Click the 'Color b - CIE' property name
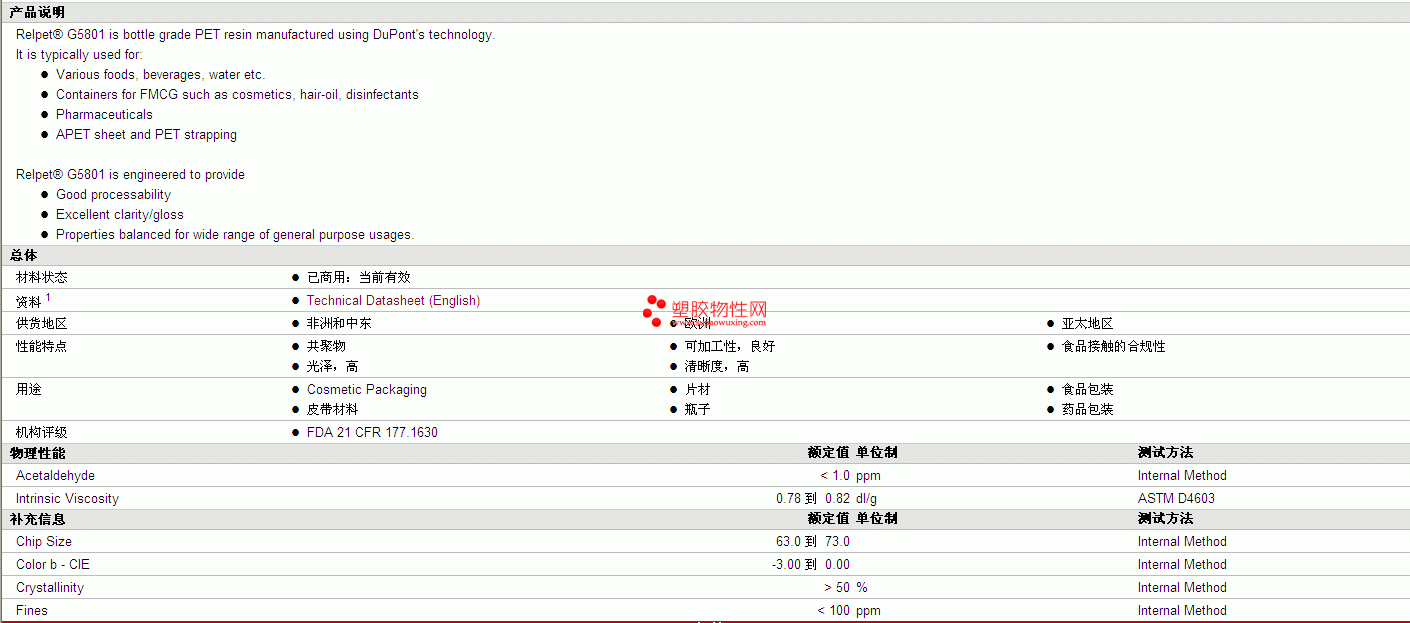Screen dimensions: 1410x623 53,565
